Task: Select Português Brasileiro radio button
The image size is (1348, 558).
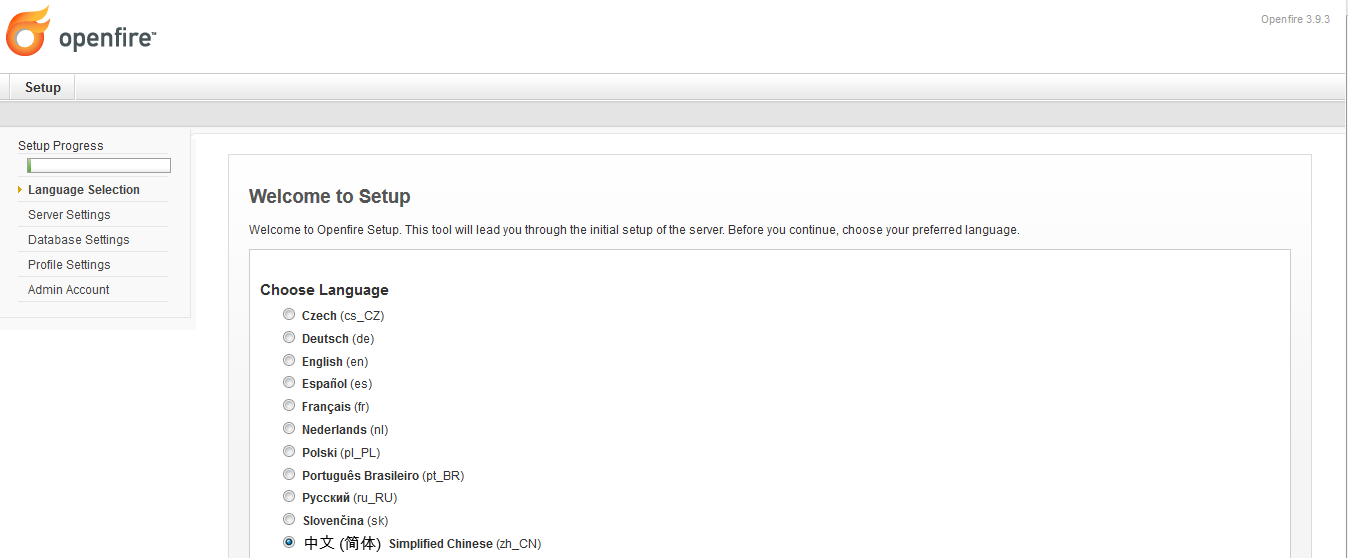Action: click(x=289, y=475)
